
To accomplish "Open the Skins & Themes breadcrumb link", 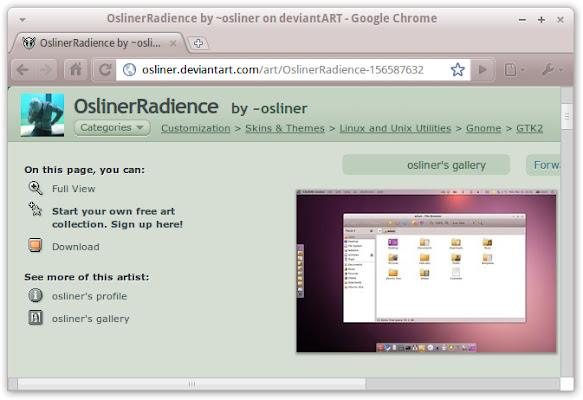I will point(285,128).
